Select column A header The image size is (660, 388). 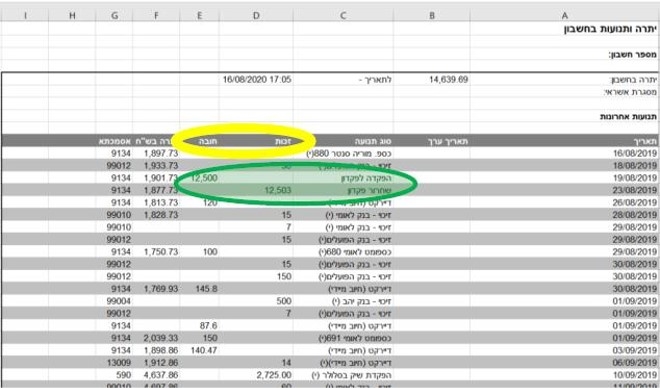[x=564, y=16]
